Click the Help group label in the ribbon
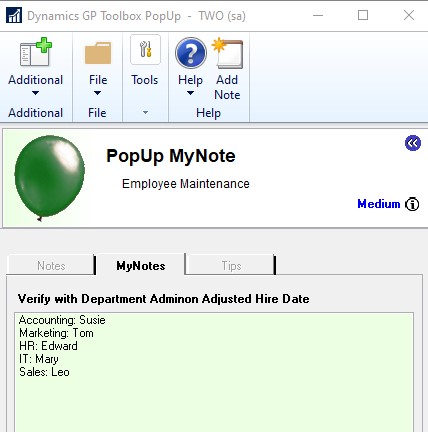Image resolution: width=428 pixels, height=432 pixels. click(208, 113)
